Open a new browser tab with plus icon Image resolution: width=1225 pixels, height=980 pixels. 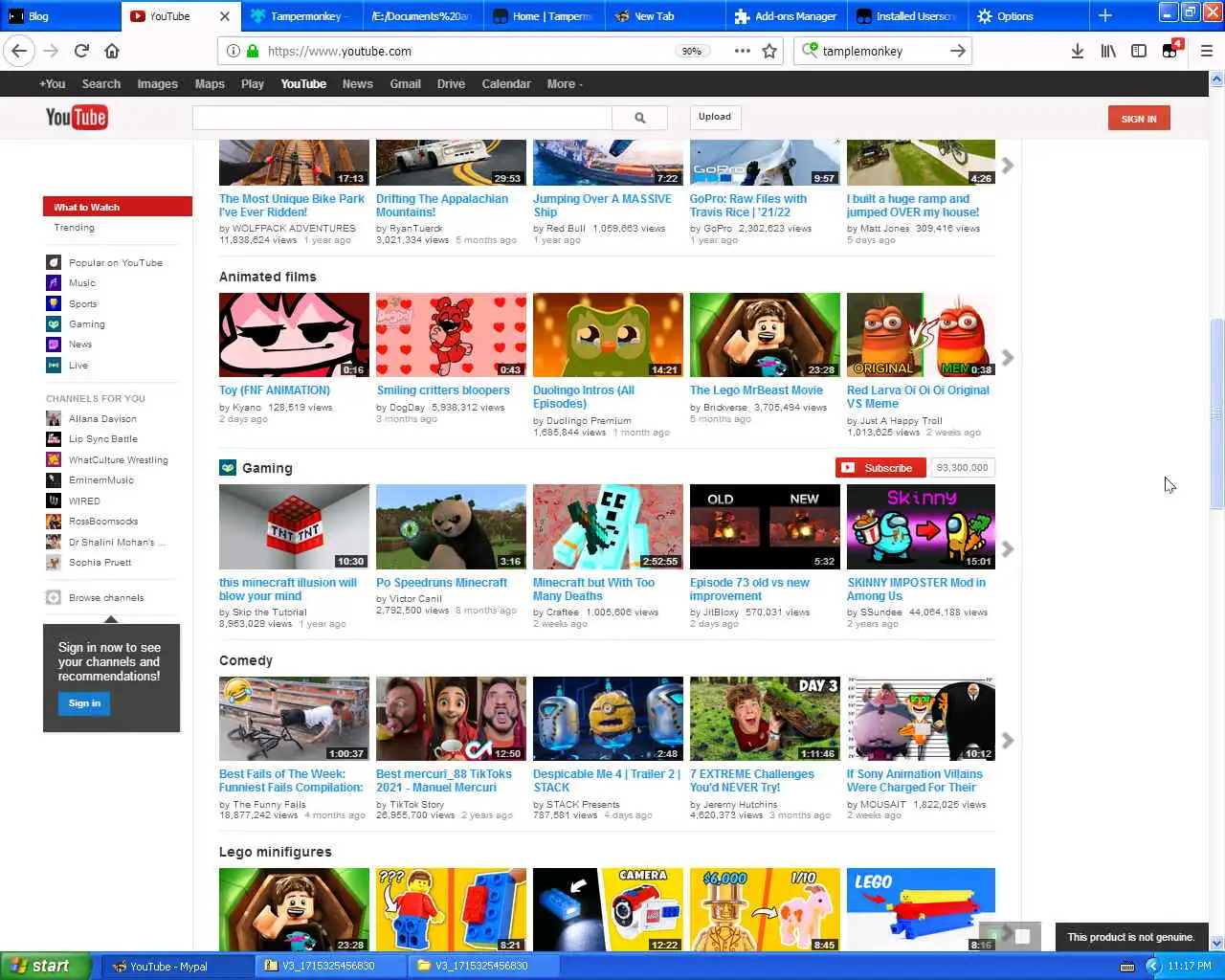(x=1105, y=16)
